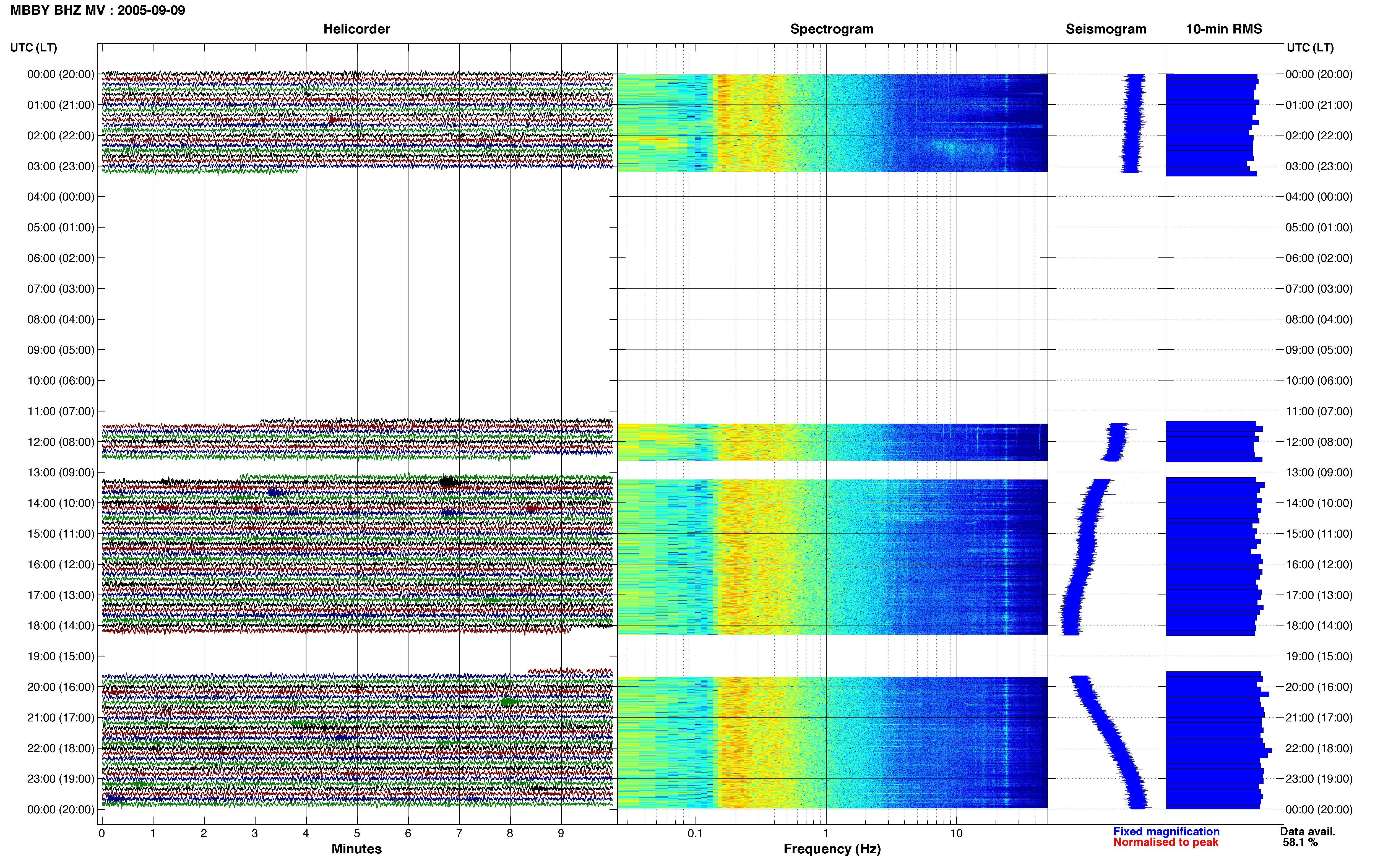The width and height of the screenshot is (1388, 868).
Task: Click the 'Frequency (Hz)' x-axis label
Action: click(x=832, y=848)
